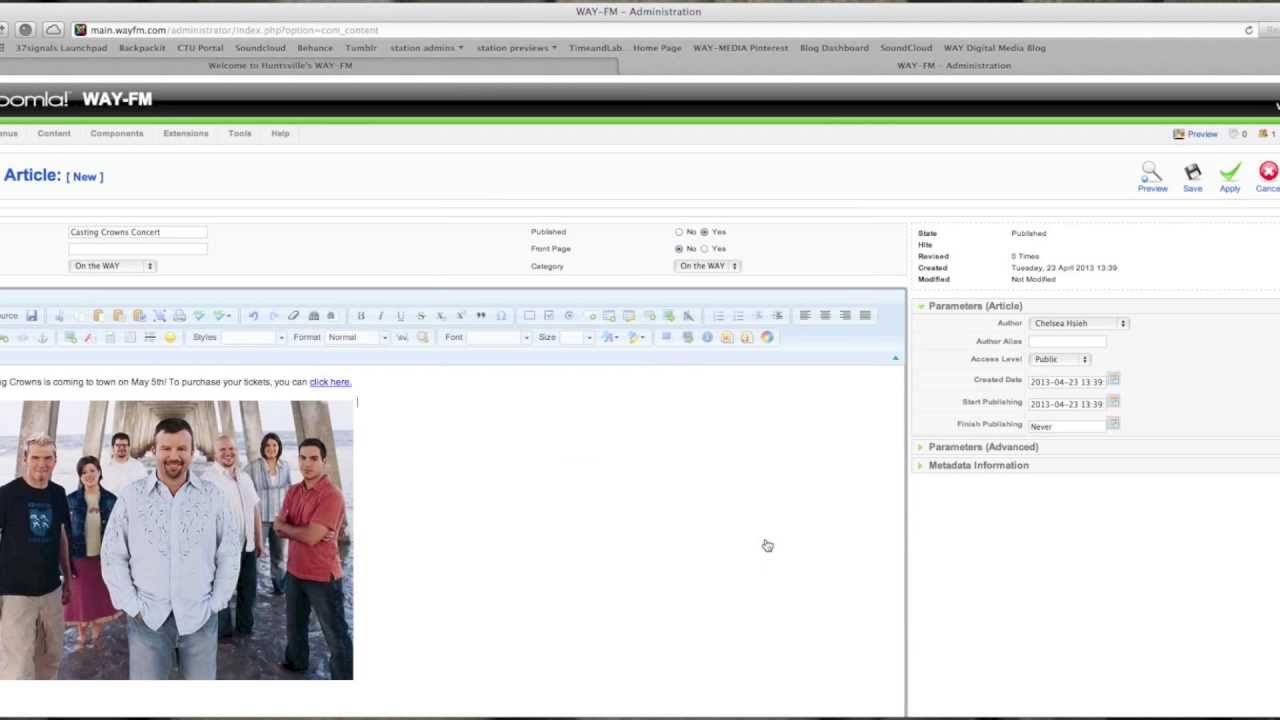Click the Preview magnifier toolbar button

[1152, 177]
